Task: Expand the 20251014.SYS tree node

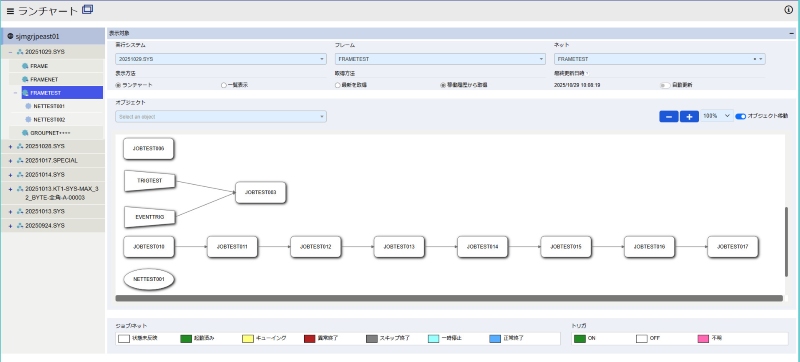Action: tap(10, 174)
